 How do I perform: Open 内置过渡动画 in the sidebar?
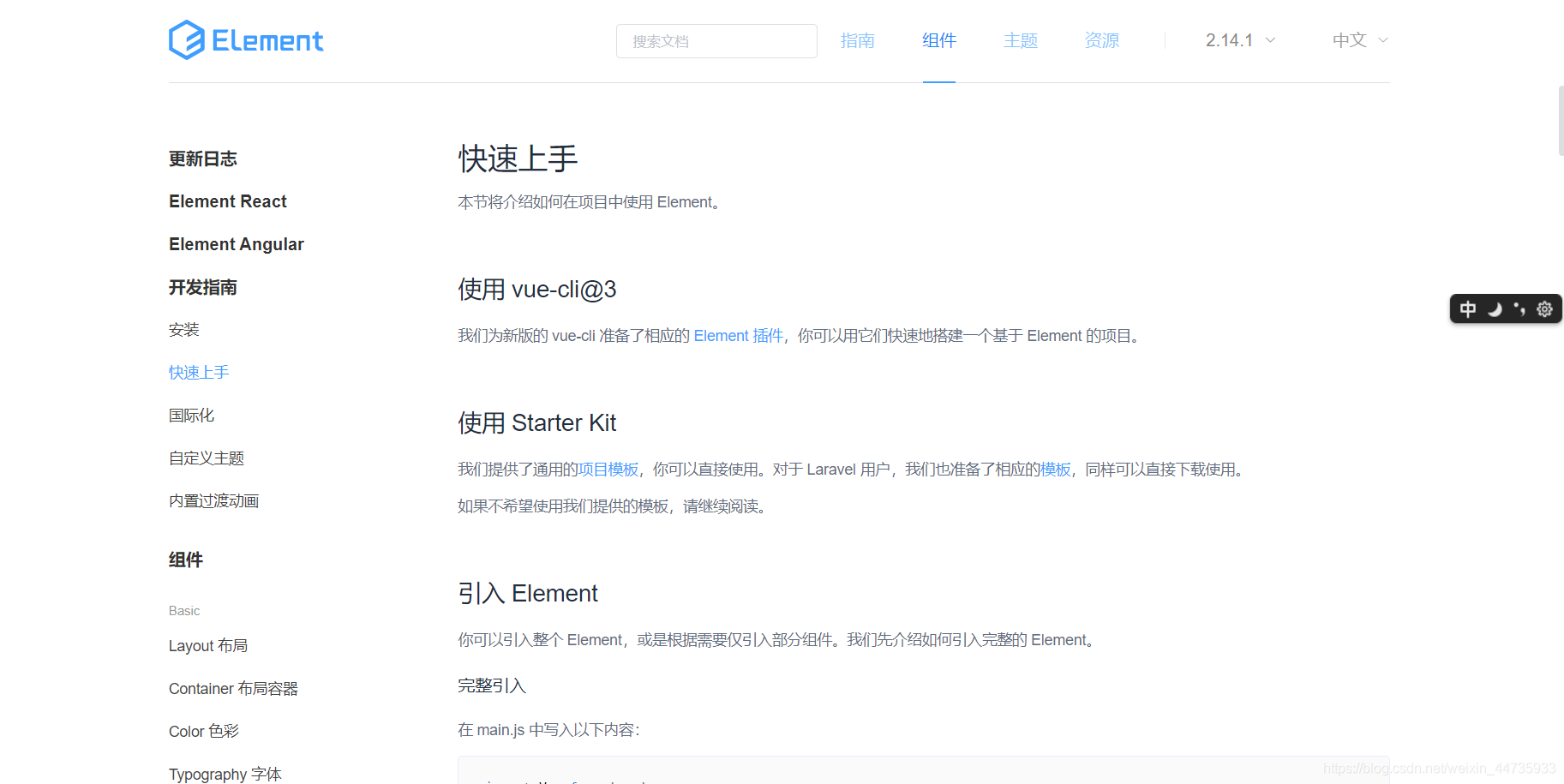[x=214, y=501]
